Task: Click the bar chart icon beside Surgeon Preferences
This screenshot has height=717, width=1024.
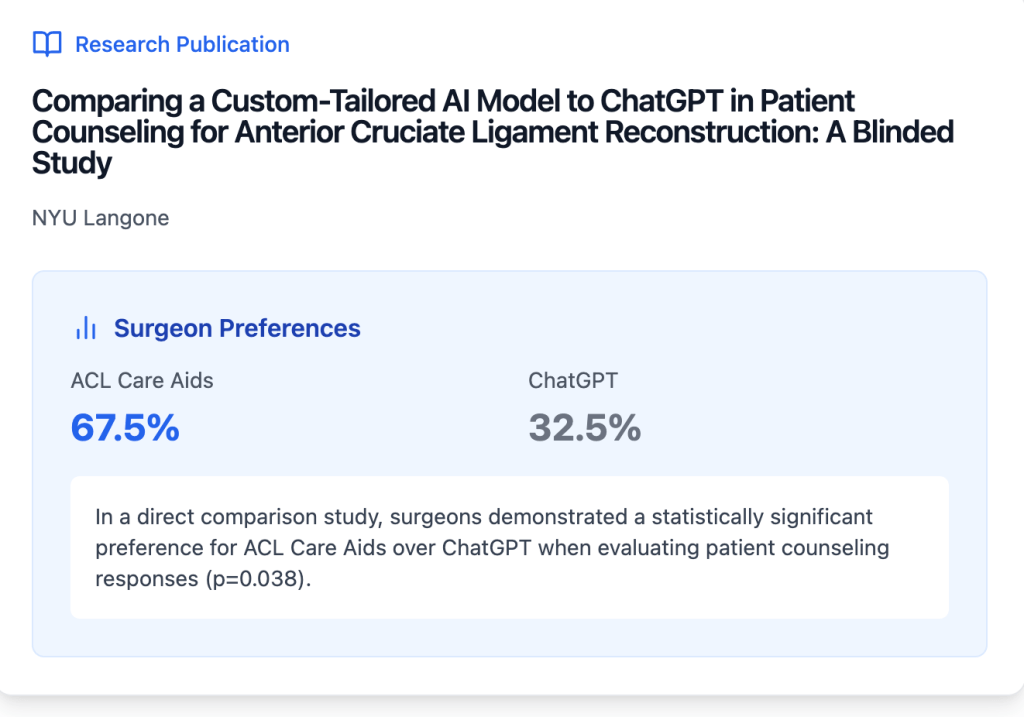Action: click(x=86, y=328)
